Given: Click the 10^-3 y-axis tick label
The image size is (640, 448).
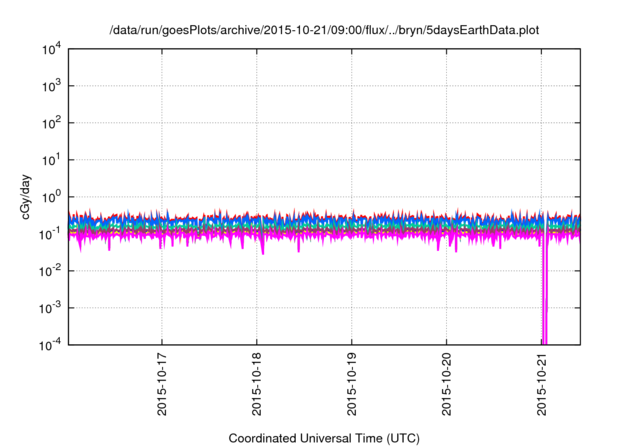Looking at the screenshot, I should [x=50, y=308].
